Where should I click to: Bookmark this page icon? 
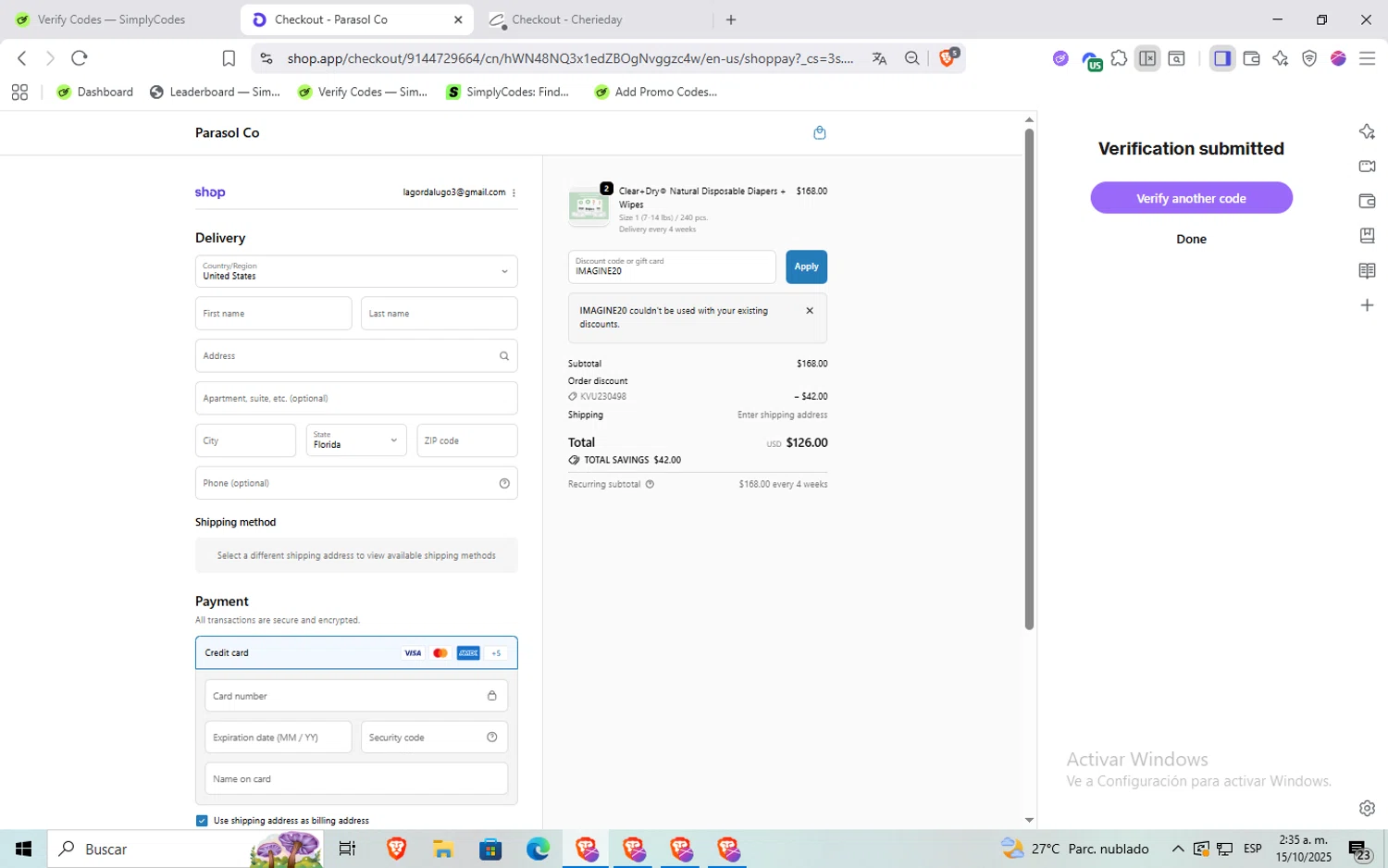coord(229,58)
